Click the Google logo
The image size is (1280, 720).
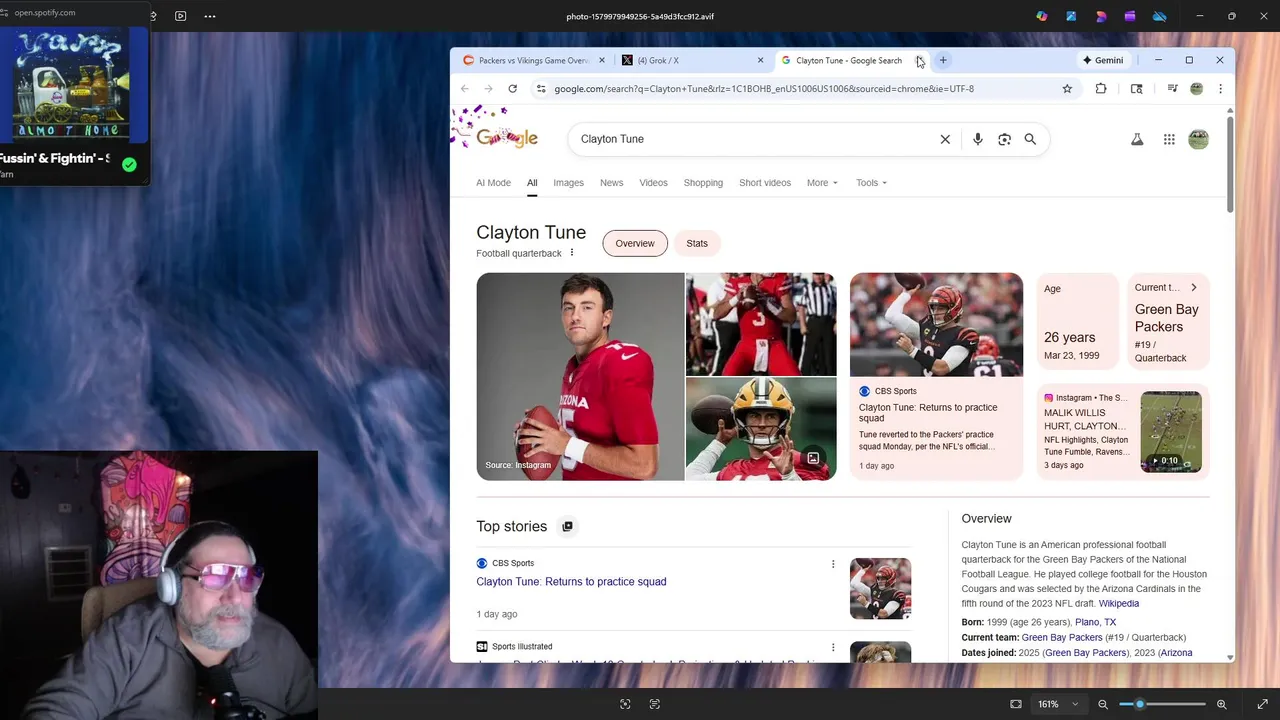507,138
